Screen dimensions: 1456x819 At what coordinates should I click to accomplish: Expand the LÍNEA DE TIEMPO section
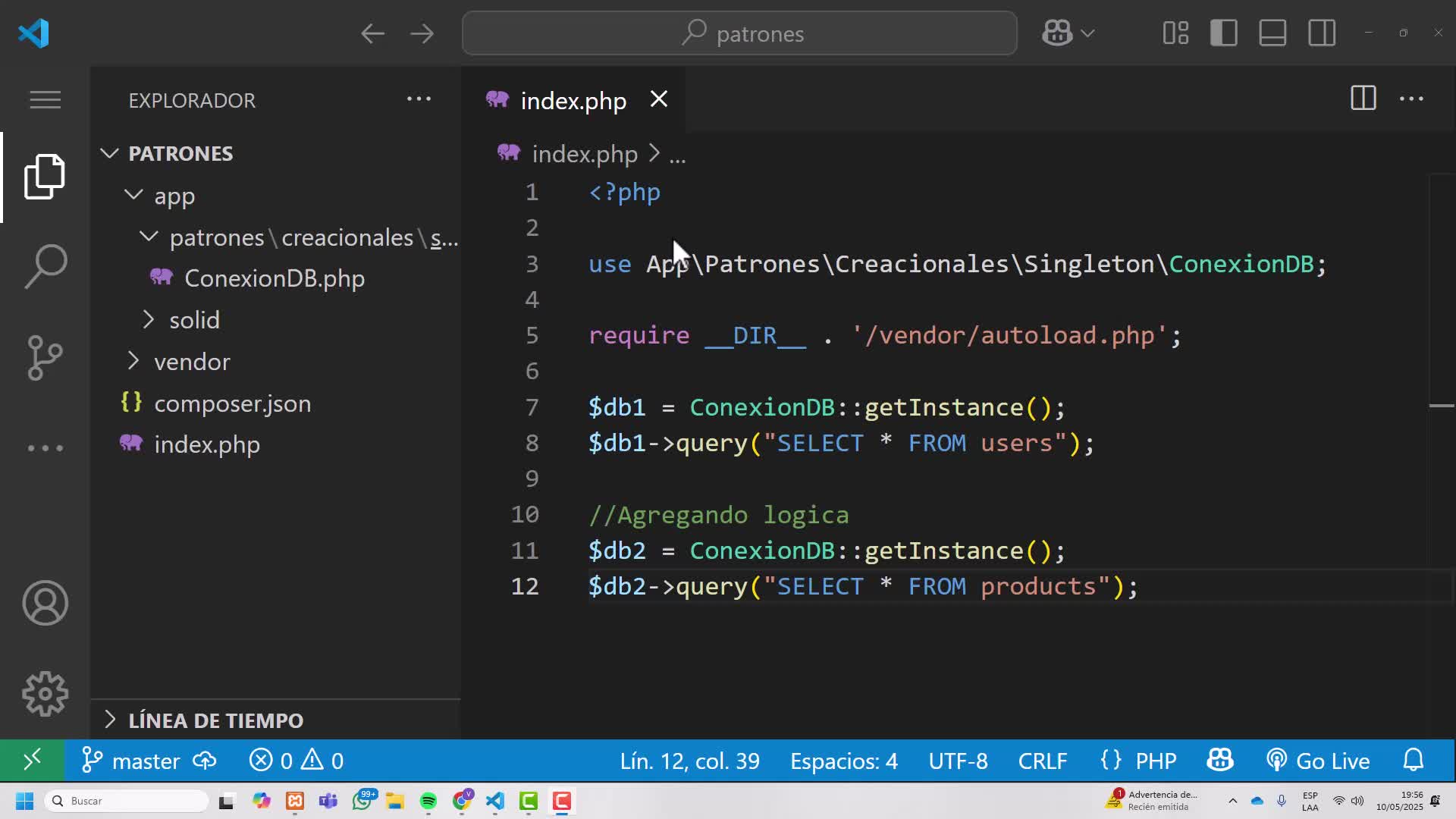coord(215,720)
